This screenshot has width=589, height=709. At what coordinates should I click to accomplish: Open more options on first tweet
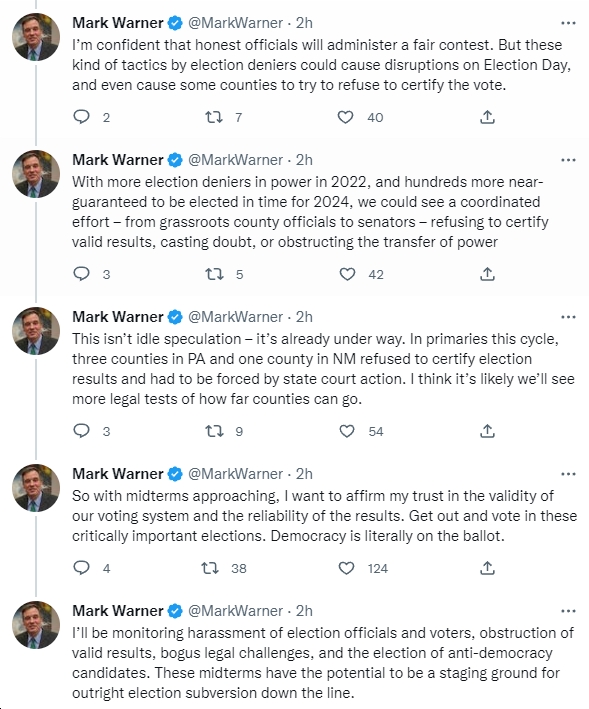coord(568,23)
